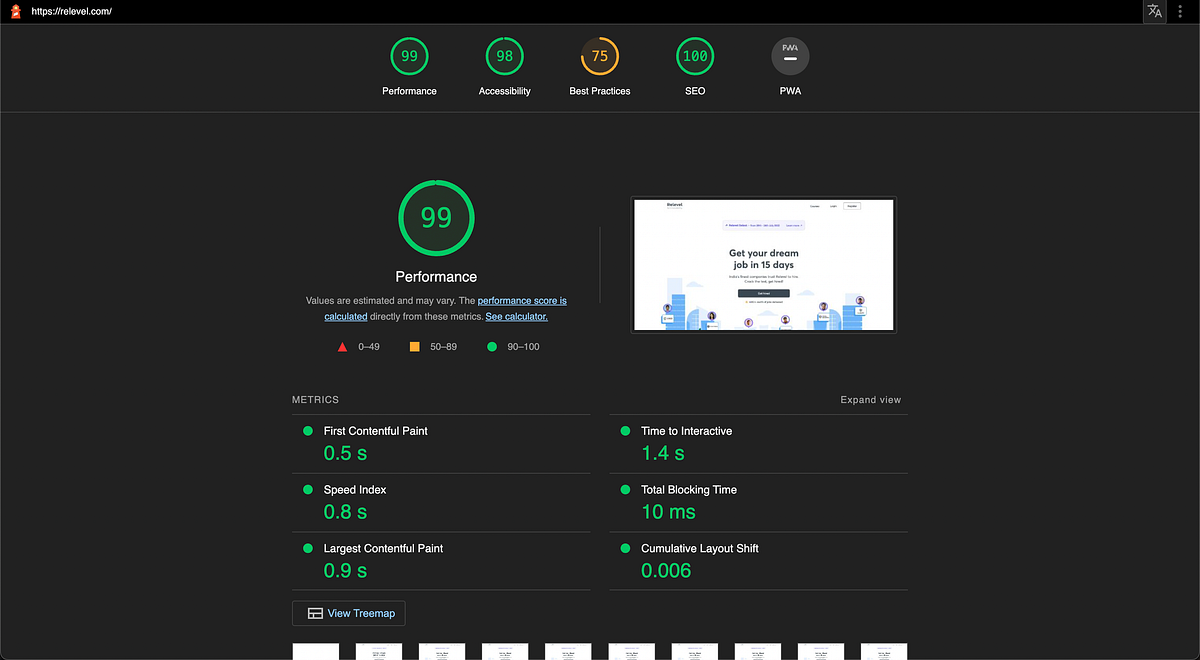The height and width of the screenshot is (660, 1200).
Task: Click the Lighthouse logo in the top bar
Action: coord(15,11)
